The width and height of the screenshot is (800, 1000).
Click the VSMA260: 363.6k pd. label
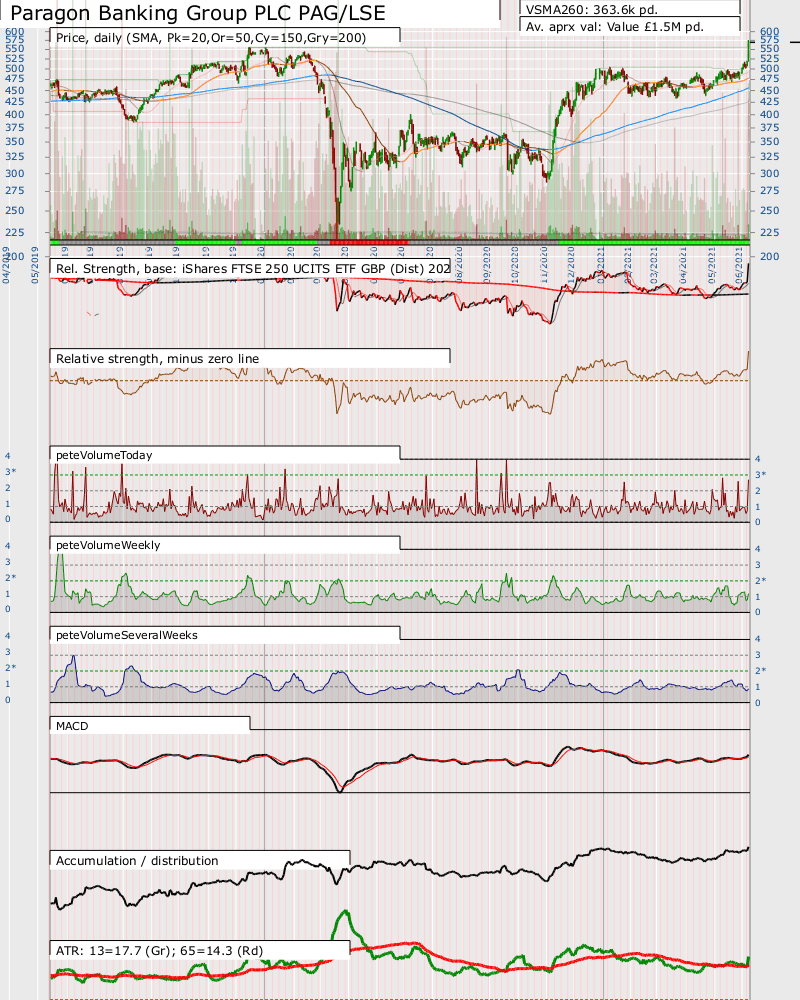pos(591,10)
